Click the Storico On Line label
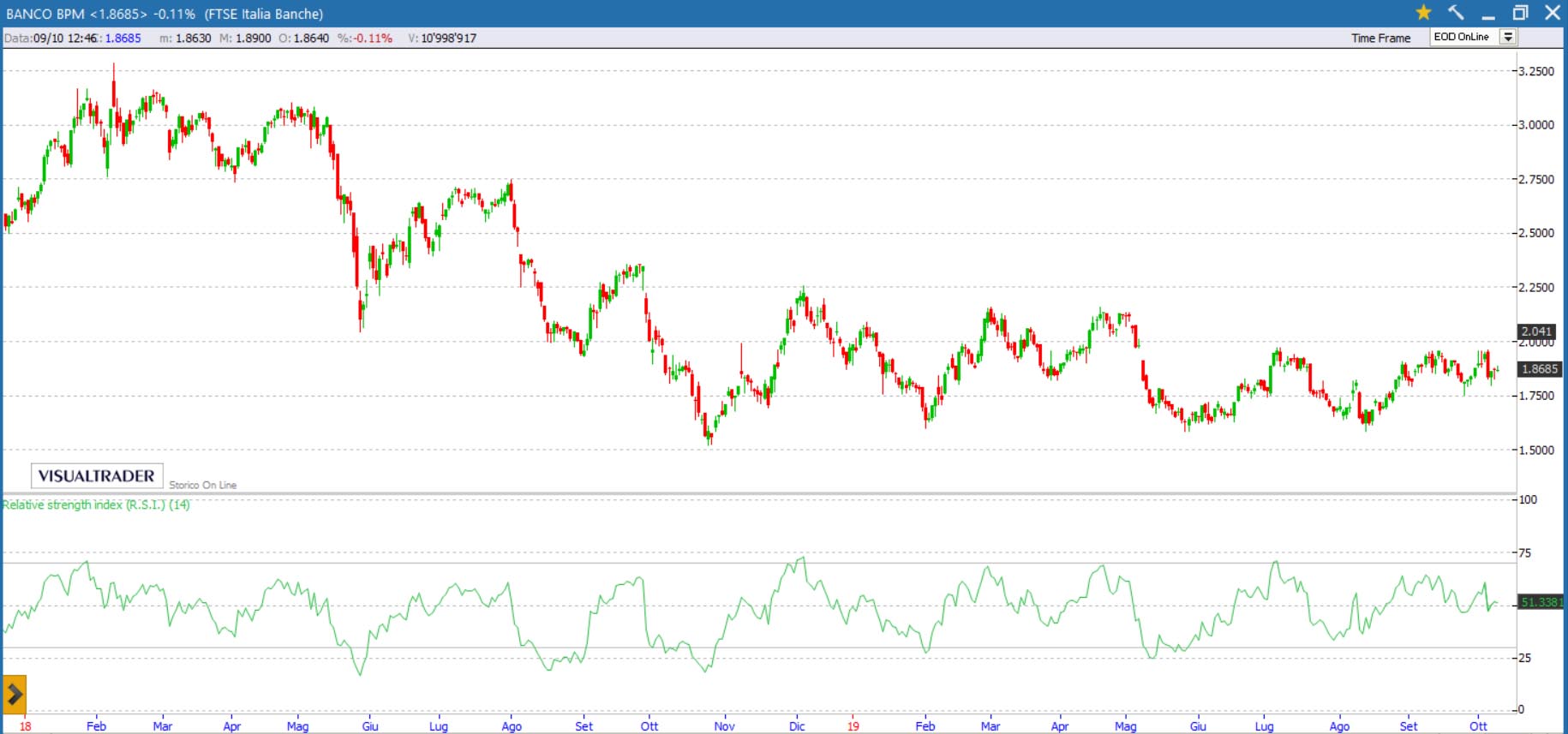Screen dimensions: 1568x734 (x=202, y=485)
